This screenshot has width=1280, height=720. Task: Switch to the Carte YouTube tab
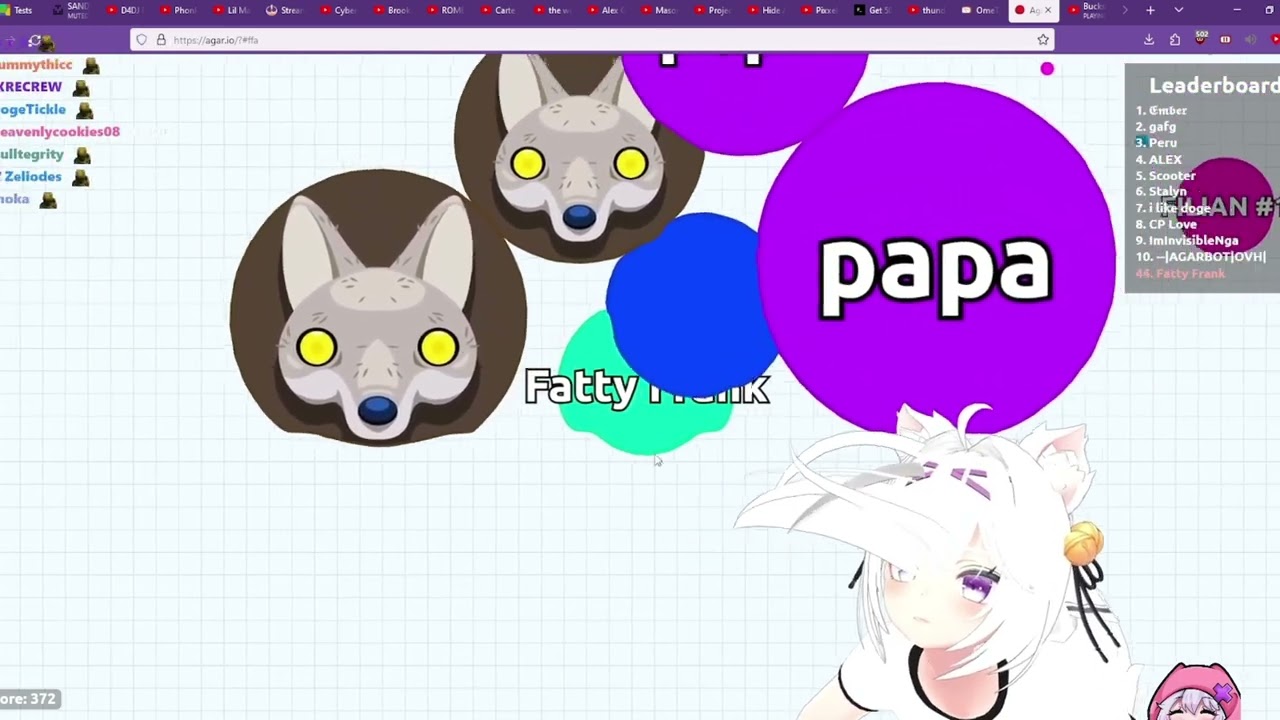pos(500,10)
